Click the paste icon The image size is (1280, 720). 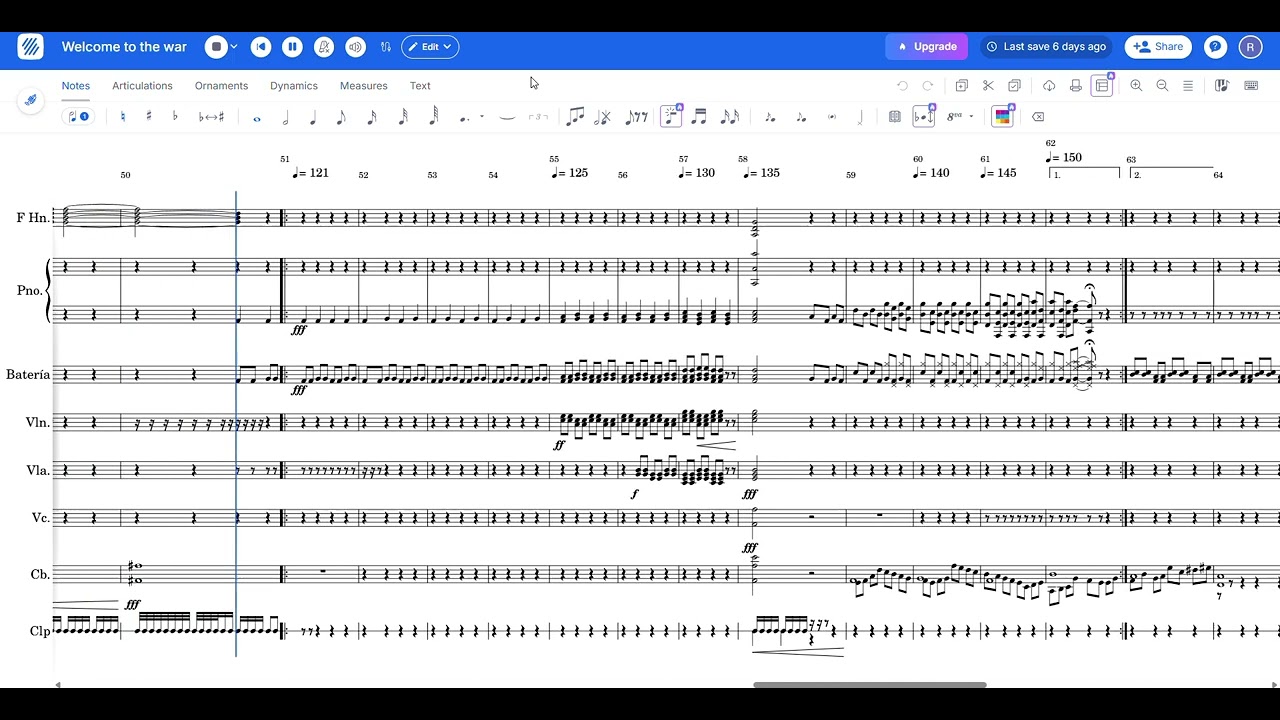[x=1014, y=86]
